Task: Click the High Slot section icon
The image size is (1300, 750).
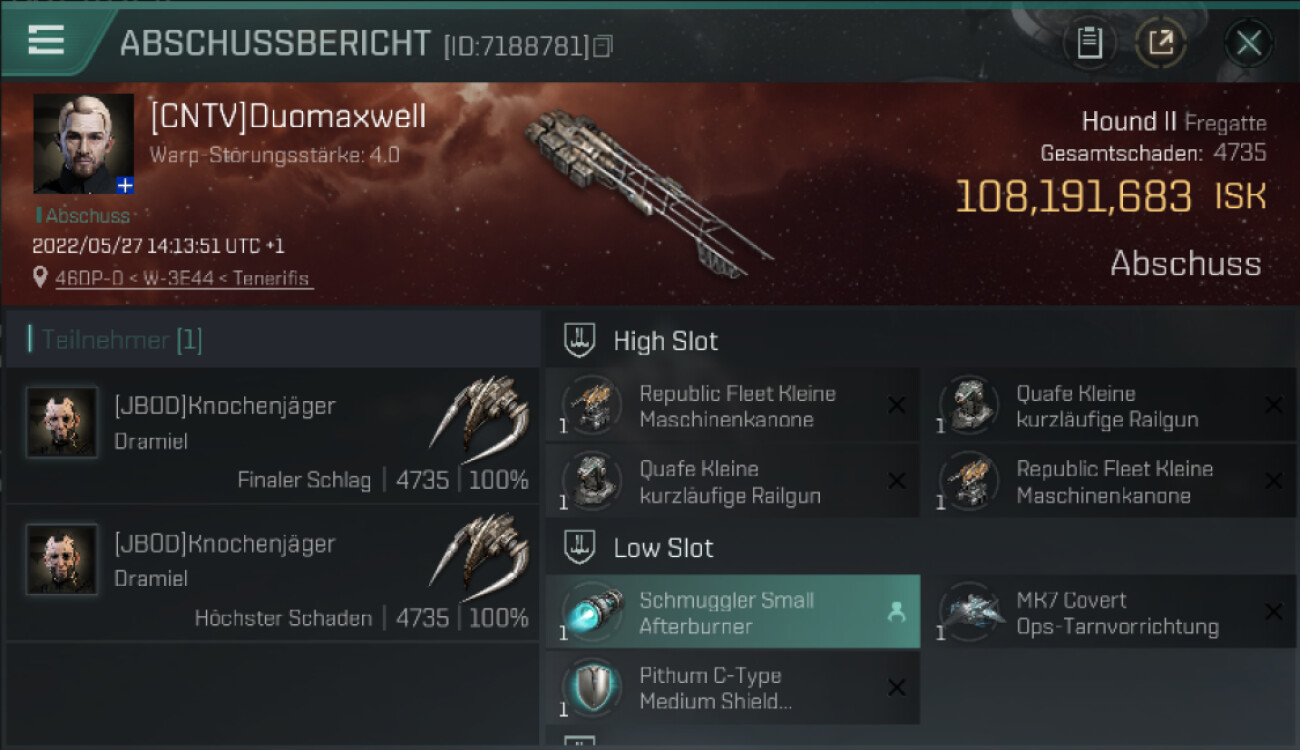Action: coord(580,340)
